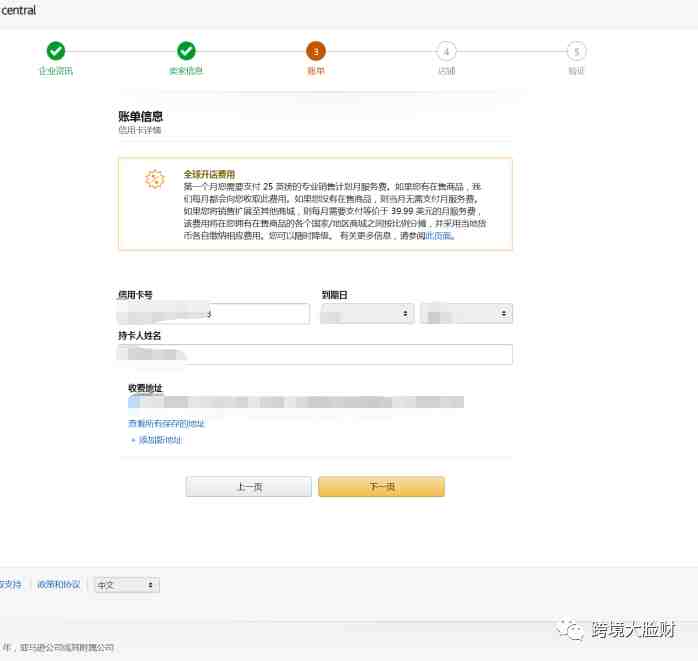
Task: Click the orange fee badge icon in notice box
Action: click(x=154, y=179)
